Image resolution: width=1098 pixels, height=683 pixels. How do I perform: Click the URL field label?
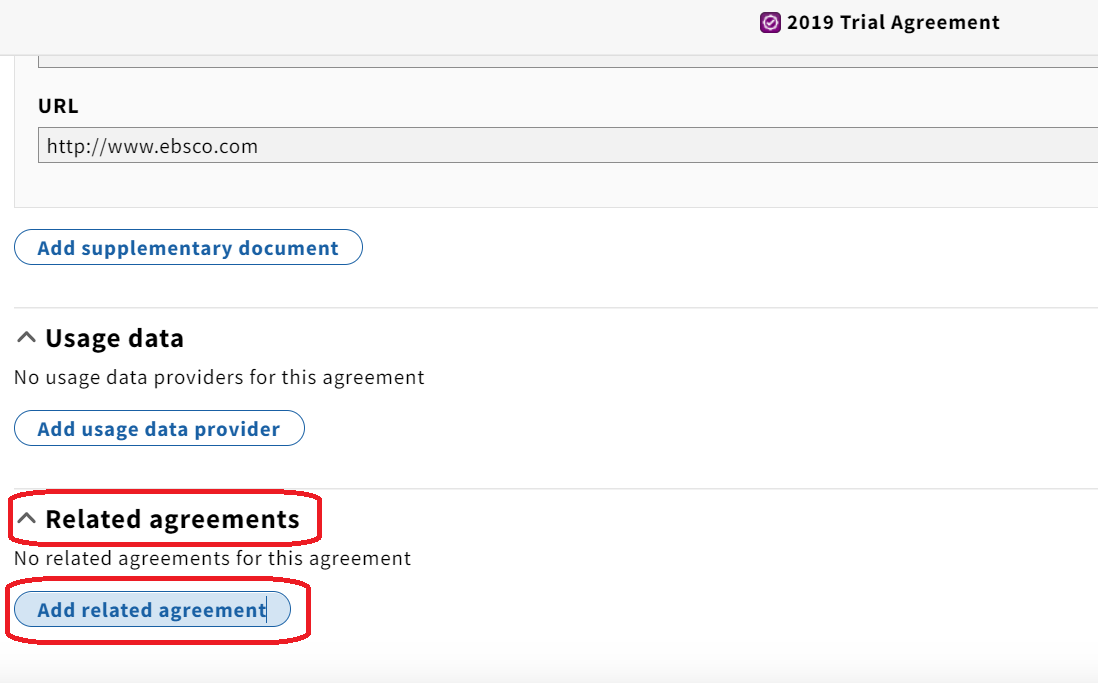58,106
